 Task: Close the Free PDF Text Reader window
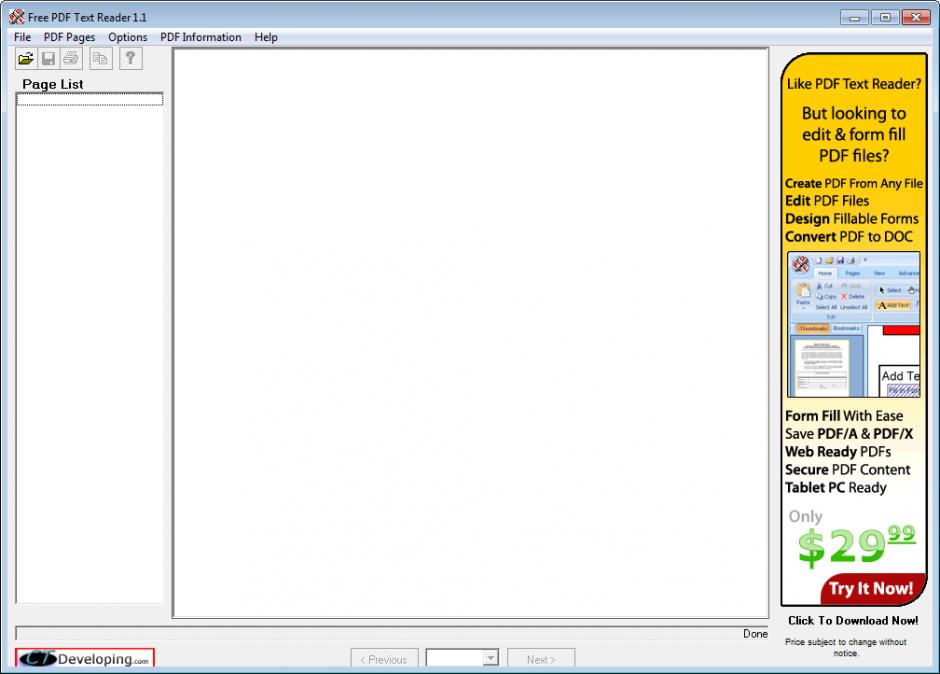916,17
